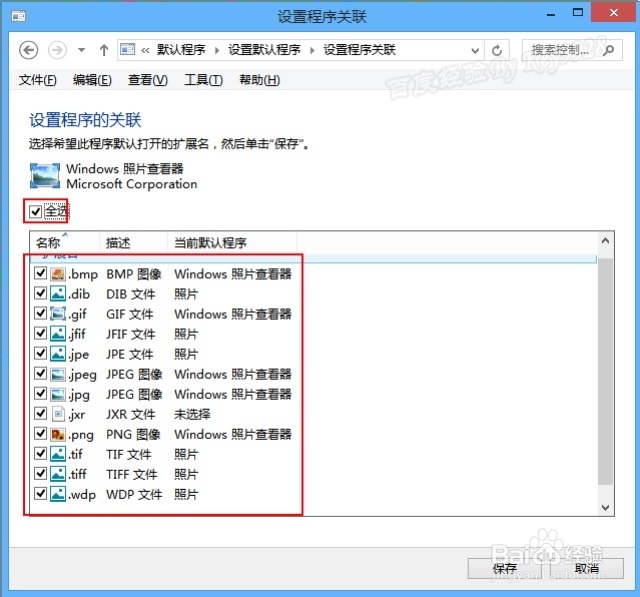The width and height of the screenshot is (640, 597).
Task: Expand breadcrumb arrow after 设置默认程序
Action: [x=312, y=51]
